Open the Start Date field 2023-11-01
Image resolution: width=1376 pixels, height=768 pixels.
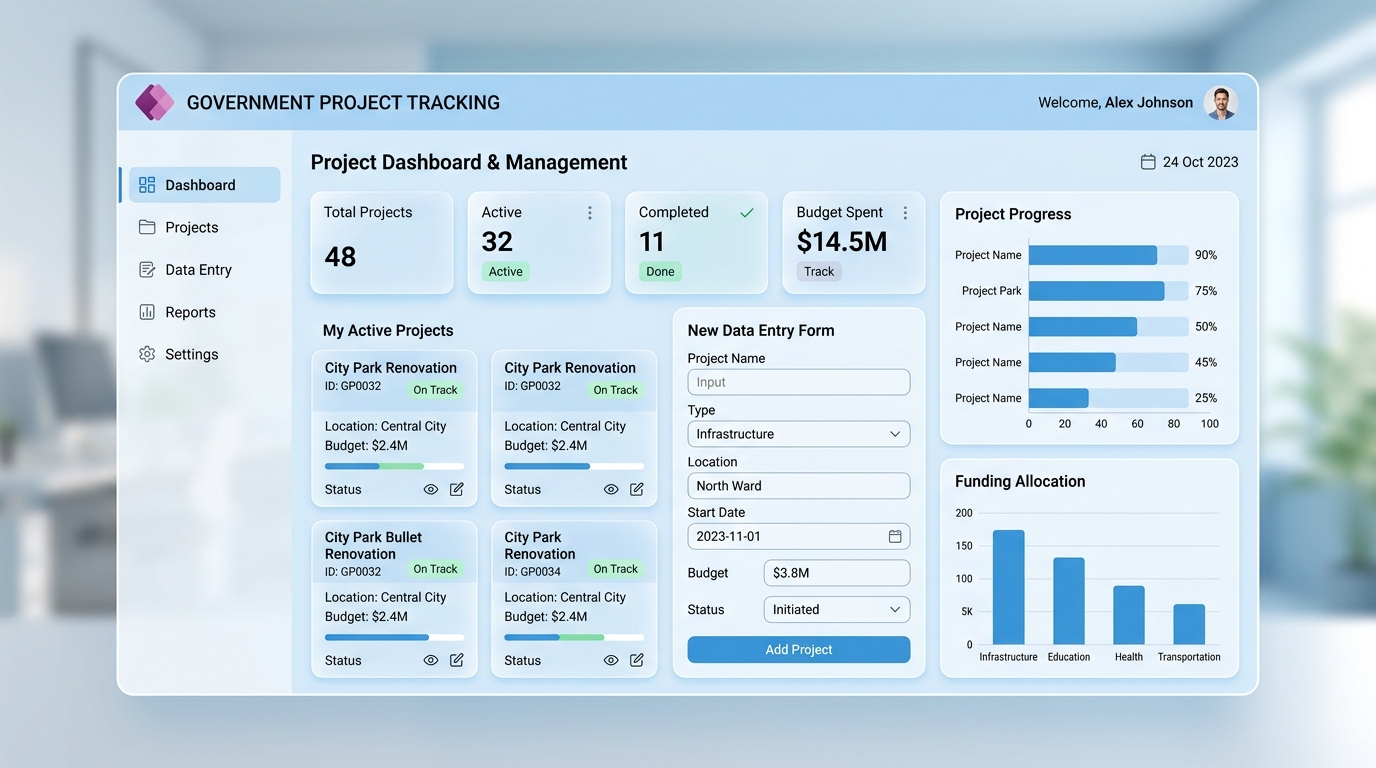coord(799,537)
